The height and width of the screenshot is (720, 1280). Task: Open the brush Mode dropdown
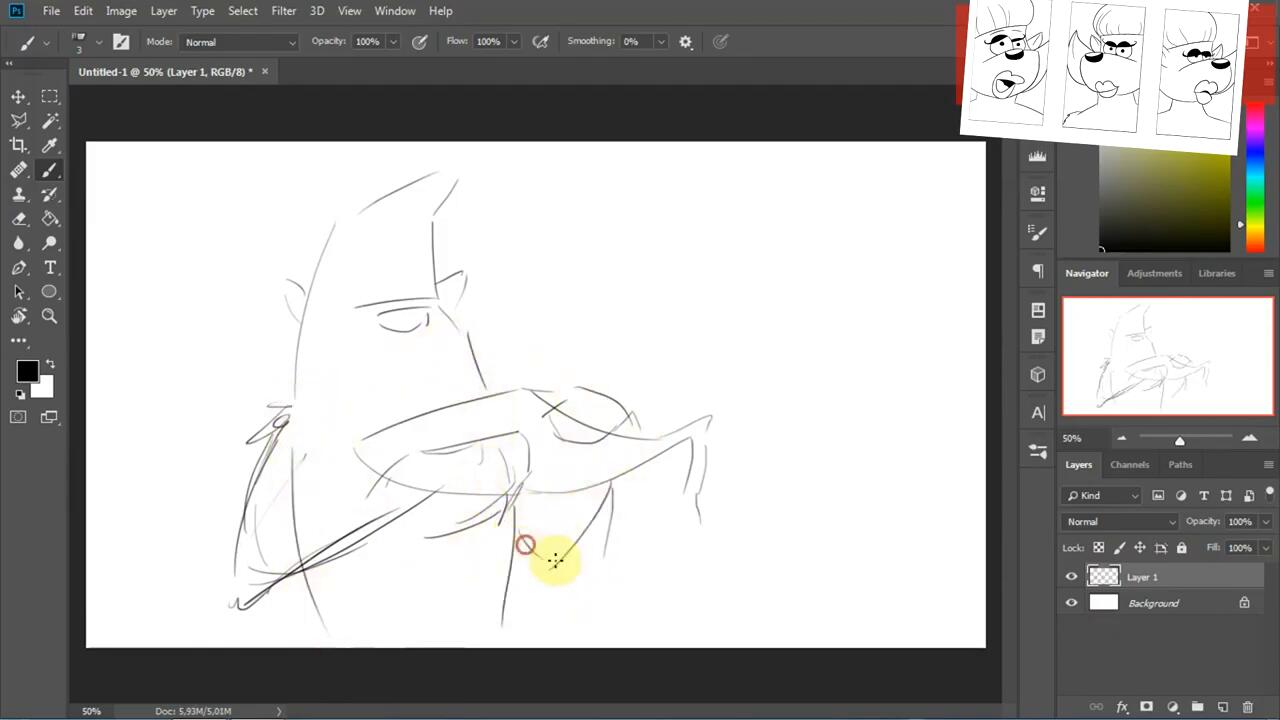(240, 42)
